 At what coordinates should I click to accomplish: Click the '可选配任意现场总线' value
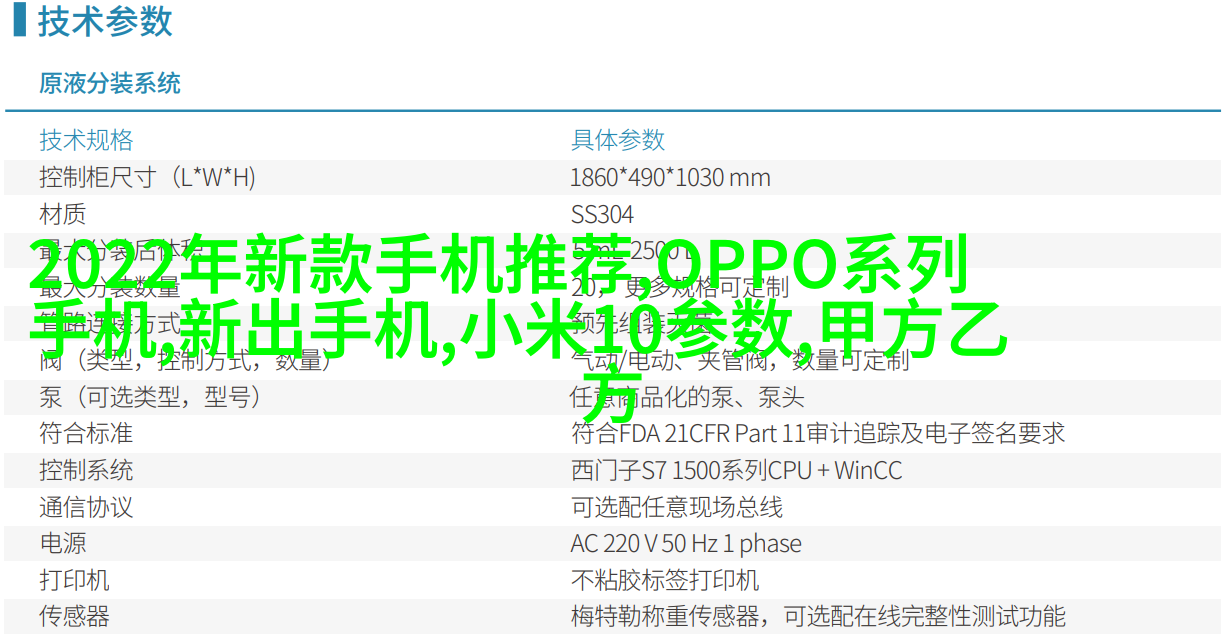point(677,507)
